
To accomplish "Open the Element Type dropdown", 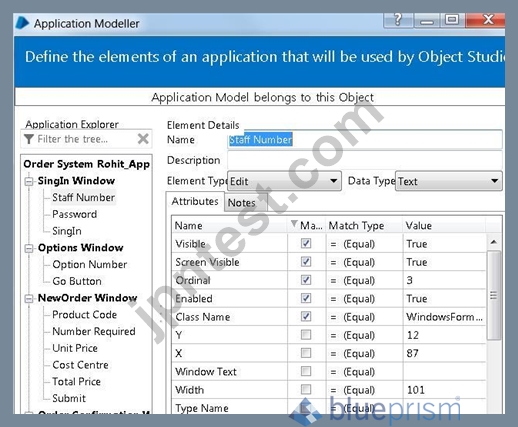I will coord(284,181).
